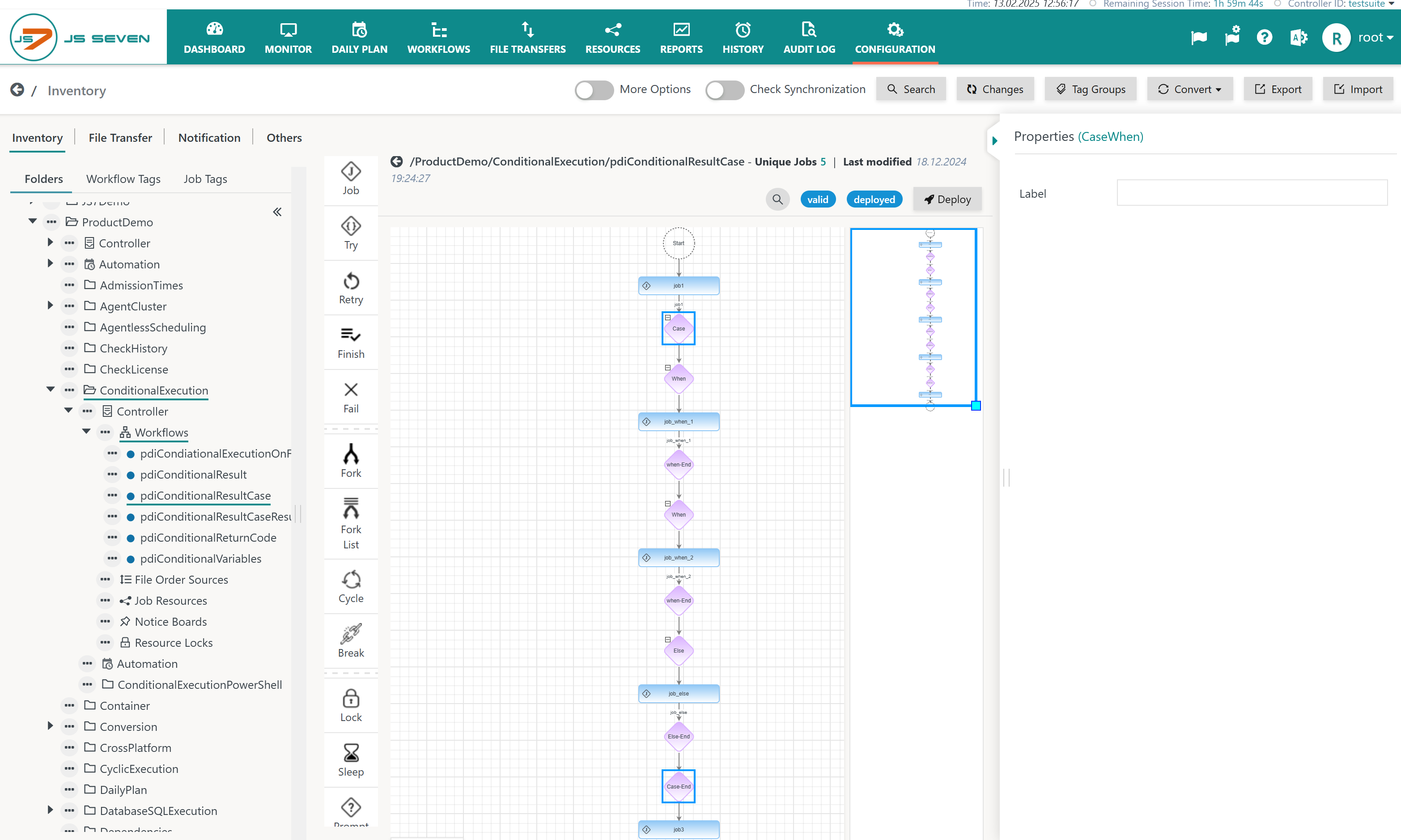Switch to the Notification tab
Viewport: 1401px width, 840px height.
click(209, 138)
